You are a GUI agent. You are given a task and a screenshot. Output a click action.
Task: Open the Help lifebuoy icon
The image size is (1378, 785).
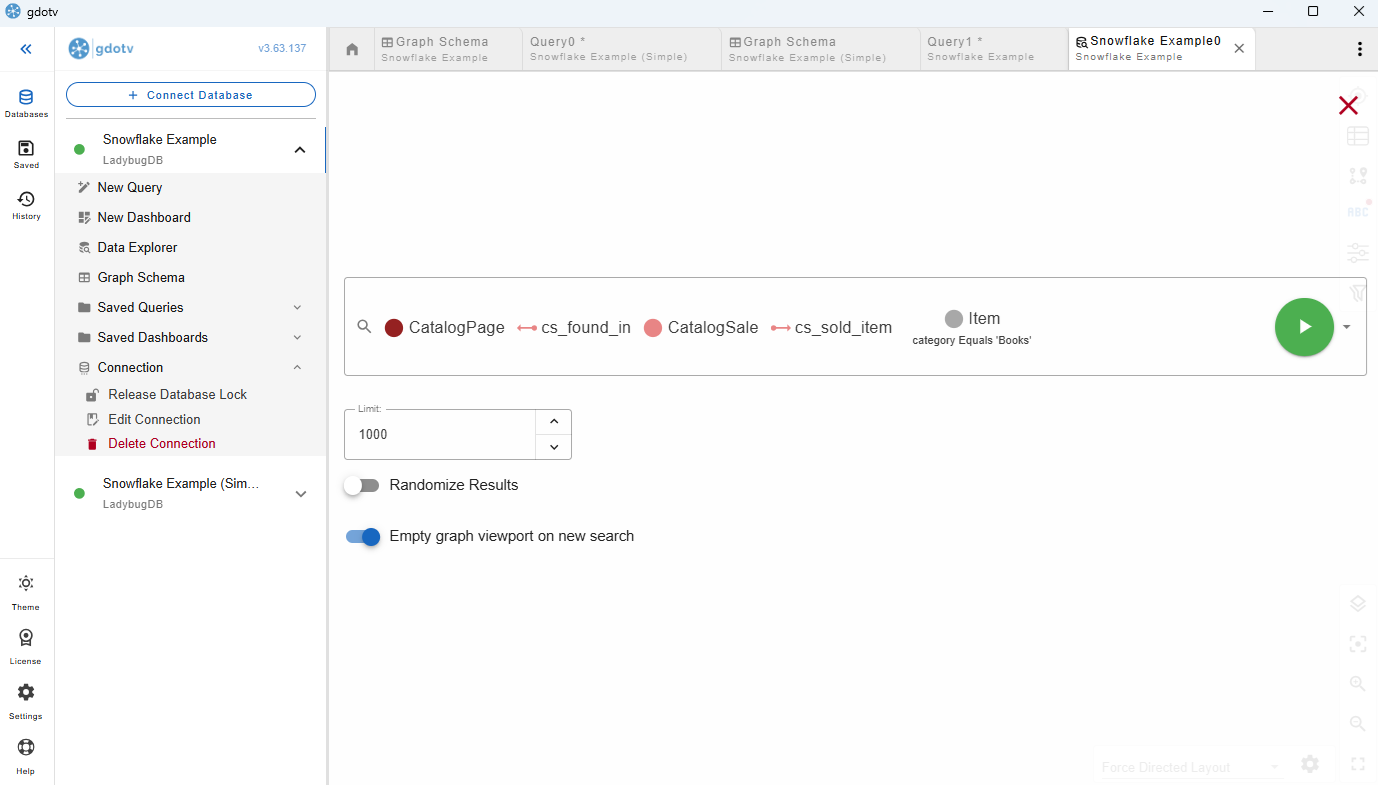pos(26,756)
